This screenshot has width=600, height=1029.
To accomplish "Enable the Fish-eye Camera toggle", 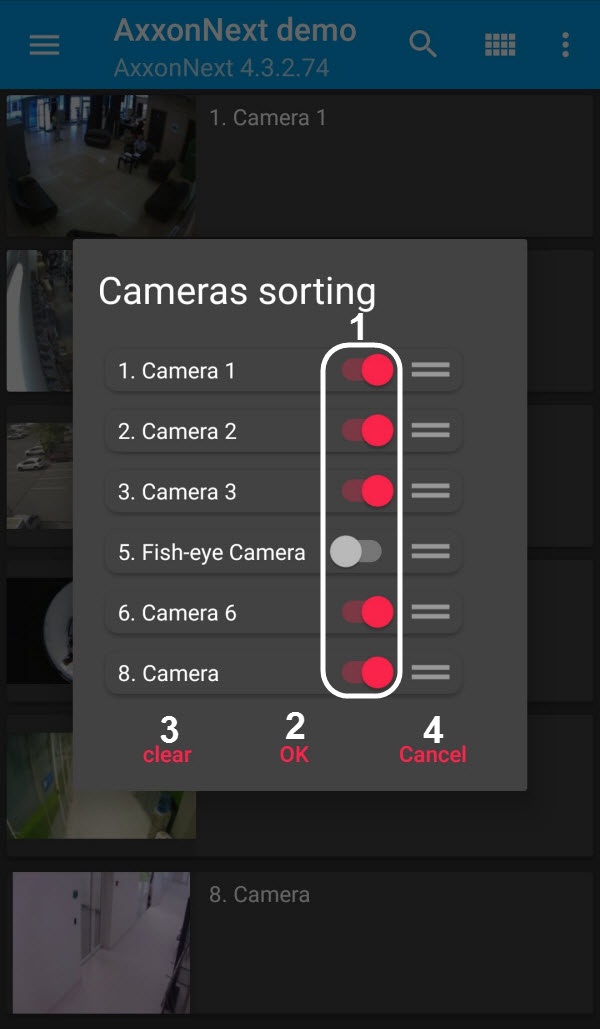I will coord(356,552).
